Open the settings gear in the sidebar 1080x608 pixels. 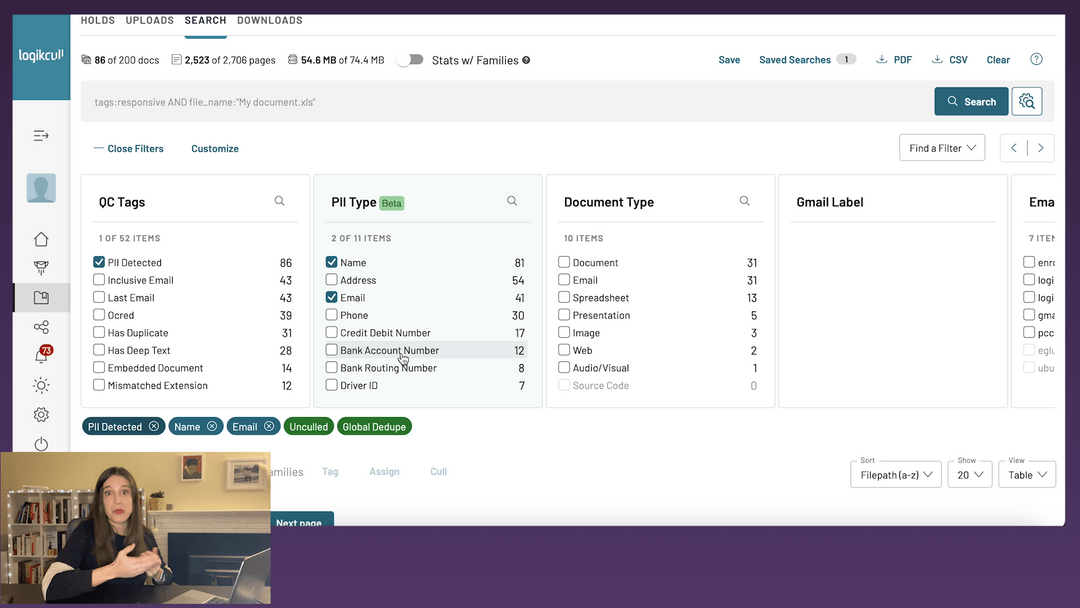41,414
